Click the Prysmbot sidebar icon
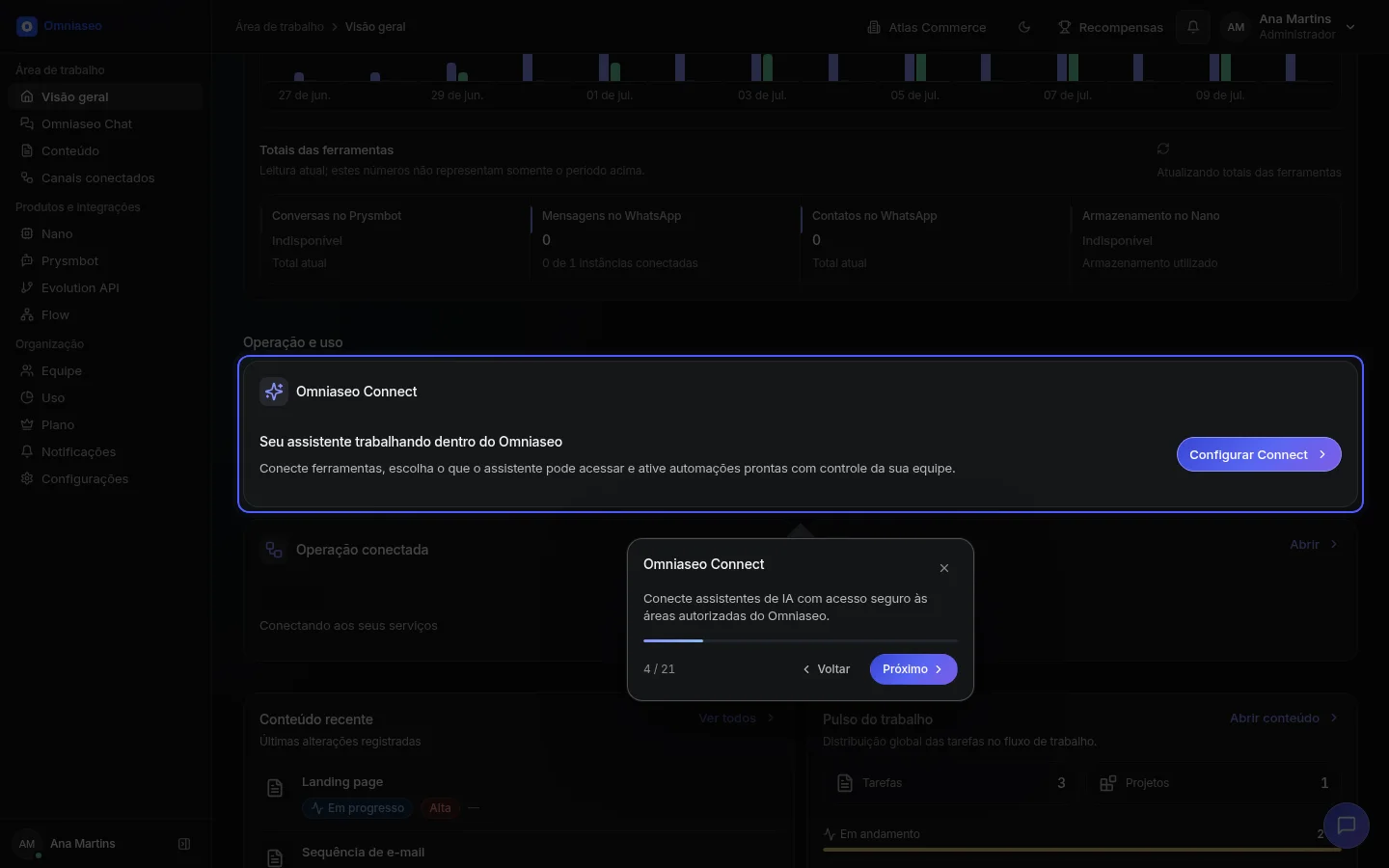 27,260
